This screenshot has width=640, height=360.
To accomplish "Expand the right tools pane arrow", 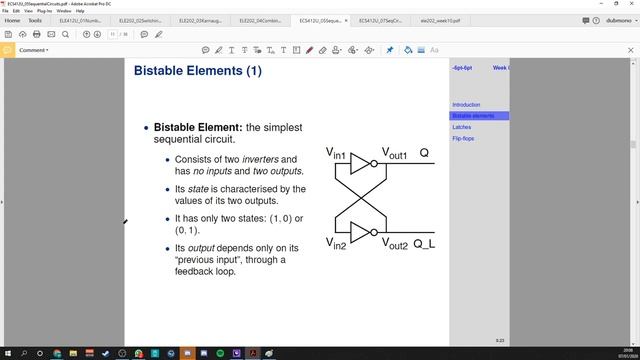I will coord(638,202).
